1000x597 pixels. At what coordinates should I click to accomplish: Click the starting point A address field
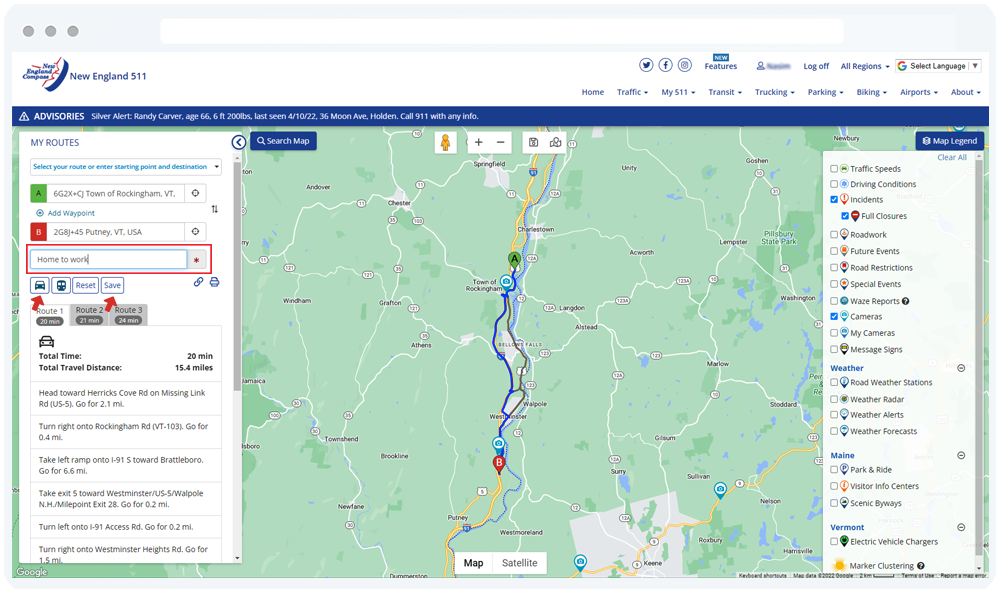click(x=115, y=193)
